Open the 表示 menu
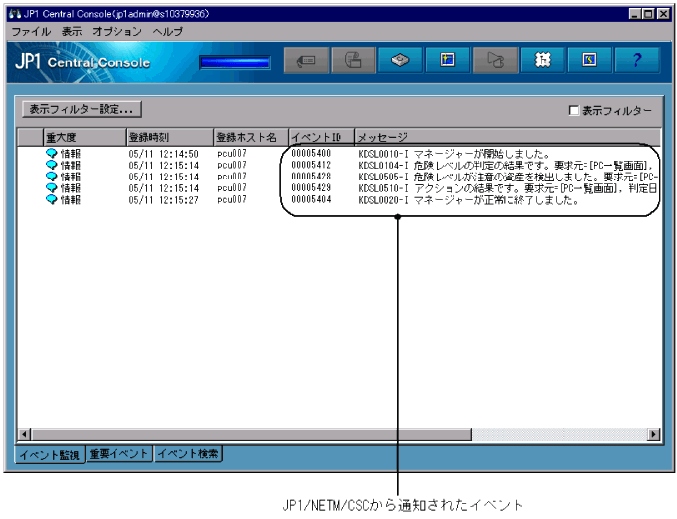The height and width of the screenshot is (519, 677). pos(72,32)
